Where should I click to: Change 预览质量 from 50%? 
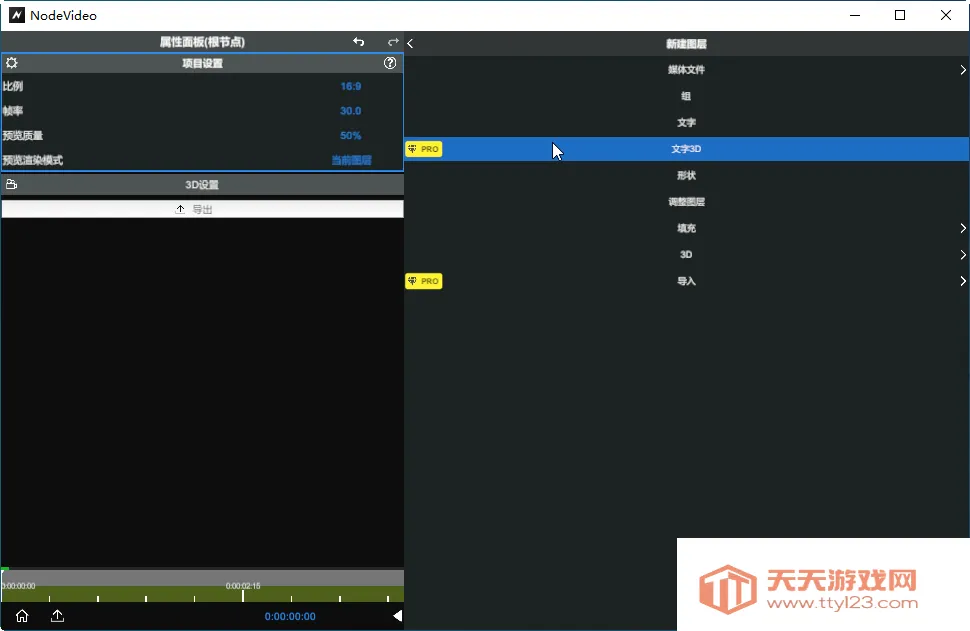[350, 135]
